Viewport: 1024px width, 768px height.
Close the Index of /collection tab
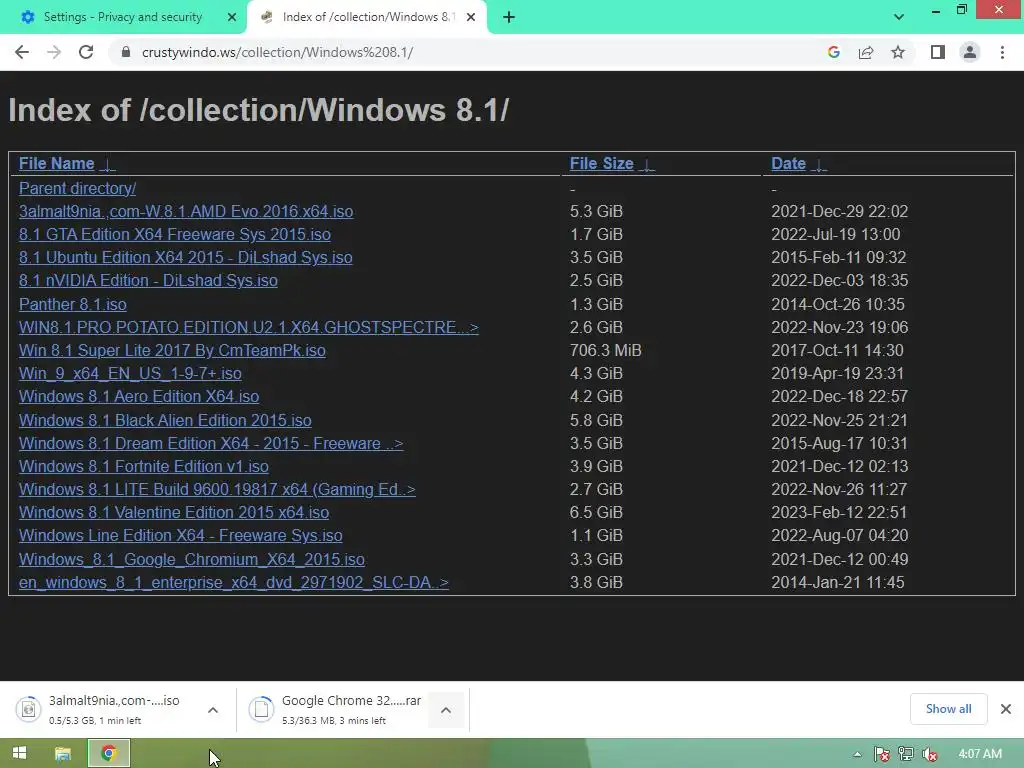tap(471, 17)
